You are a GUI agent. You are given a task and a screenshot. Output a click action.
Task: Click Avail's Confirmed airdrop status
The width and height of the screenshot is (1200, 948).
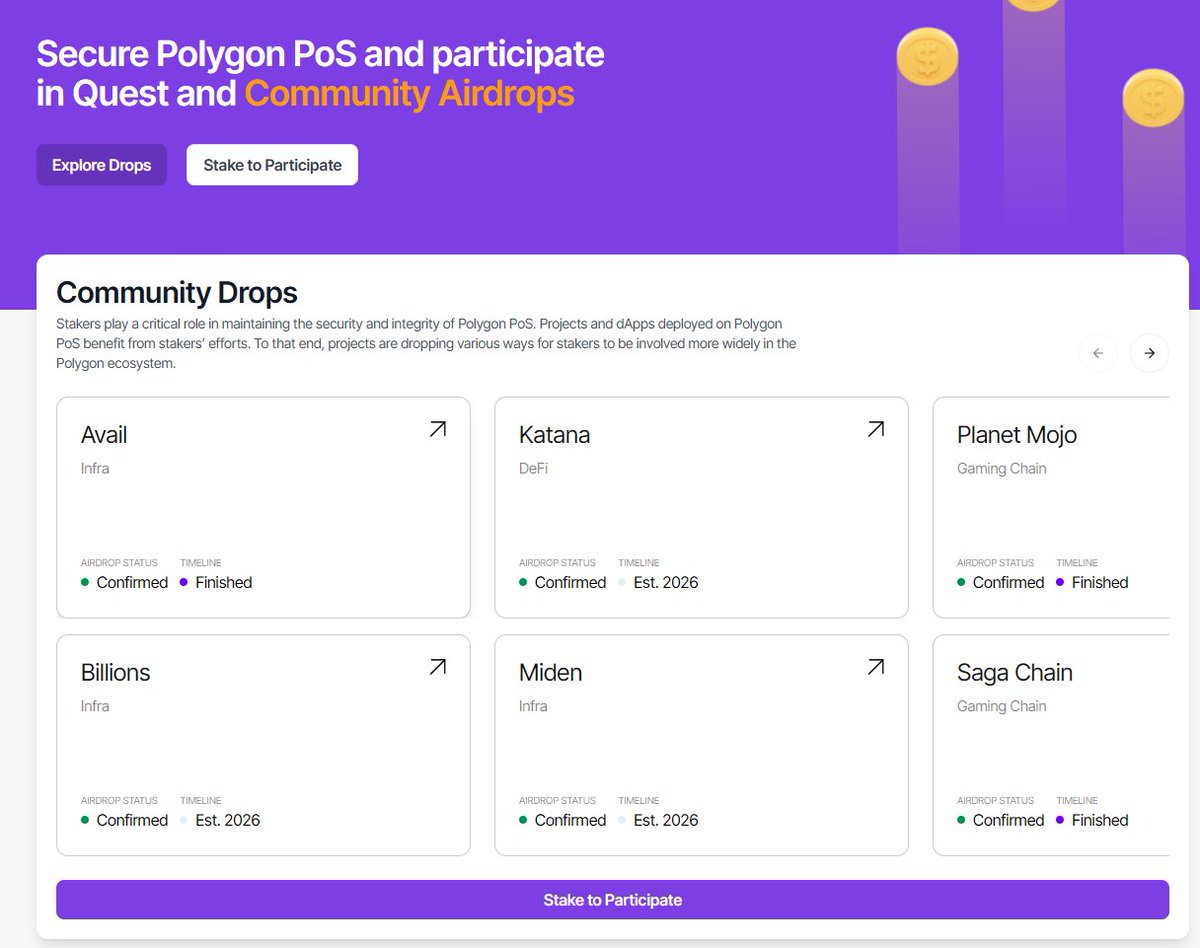click(x=132, y=582)
